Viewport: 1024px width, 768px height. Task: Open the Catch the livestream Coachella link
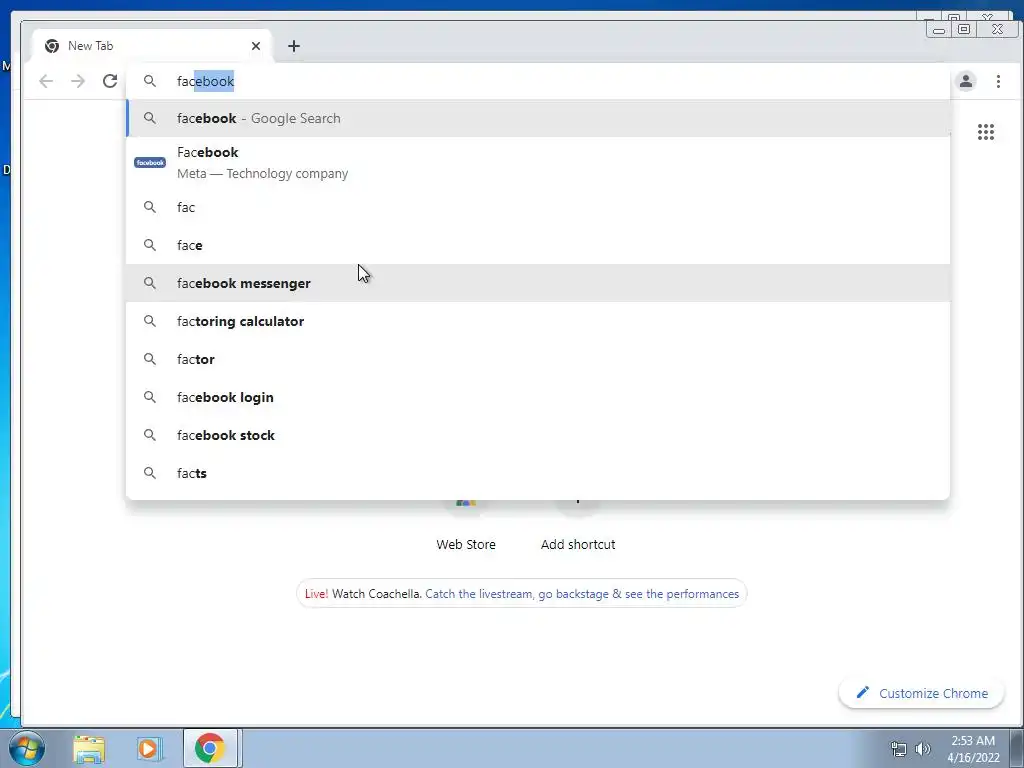tap(582, 594)
